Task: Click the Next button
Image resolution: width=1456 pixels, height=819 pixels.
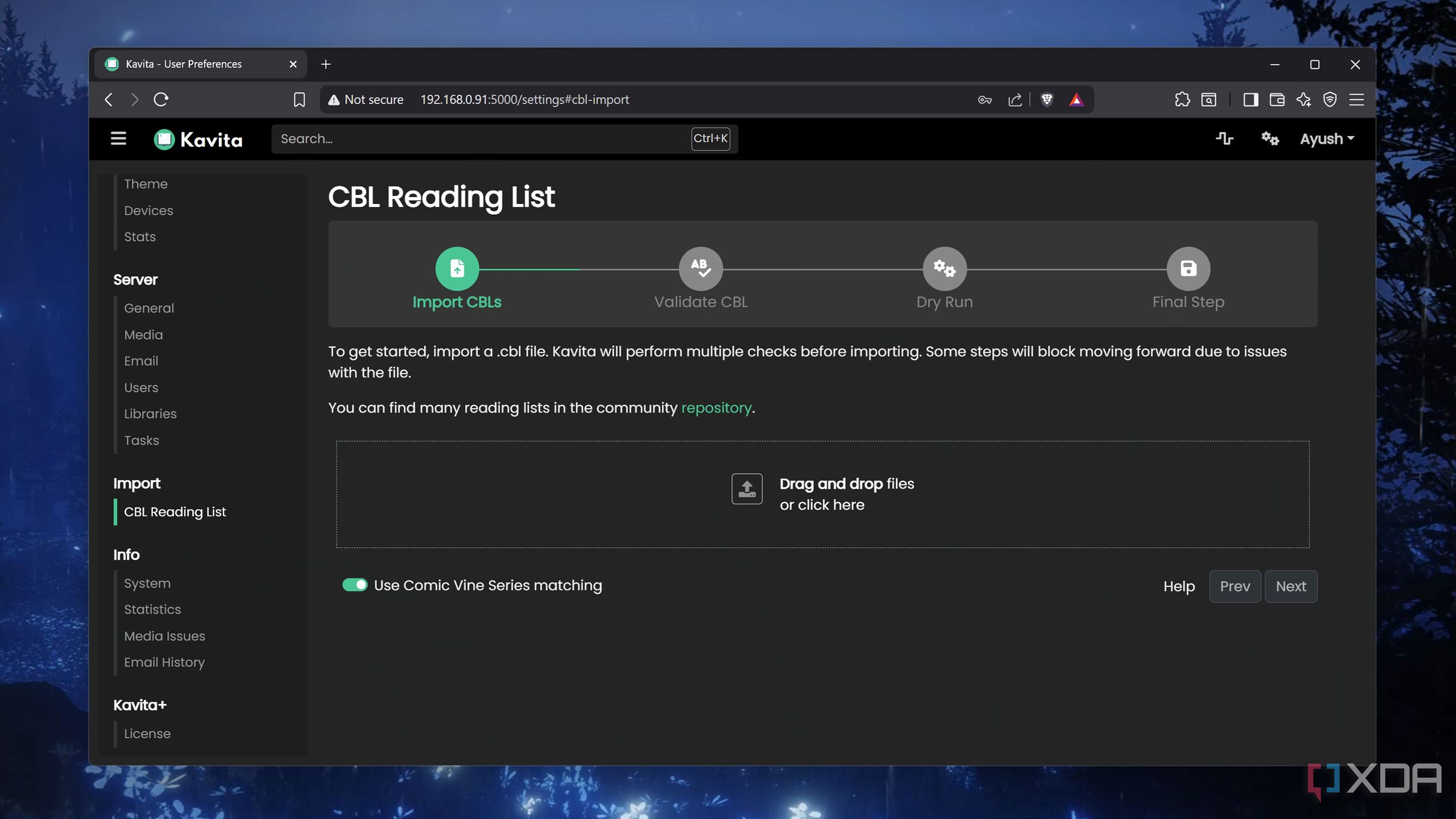Action: point(1290,586)
